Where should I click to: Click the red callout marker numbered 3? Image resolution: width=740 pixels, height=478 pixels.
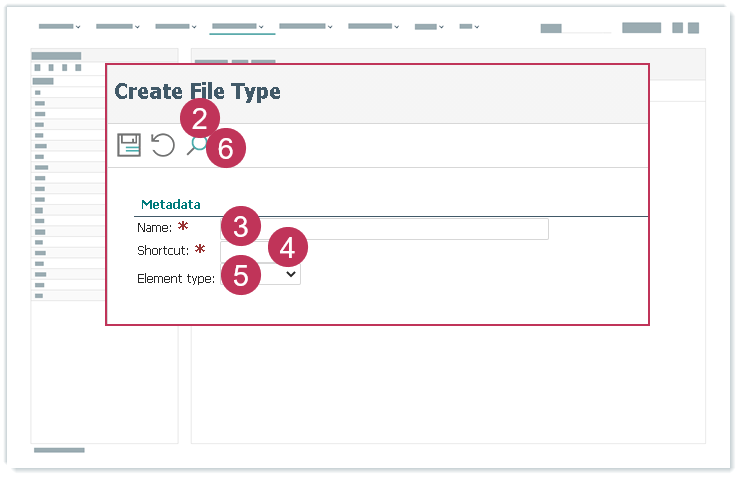[x=241, y=226]
